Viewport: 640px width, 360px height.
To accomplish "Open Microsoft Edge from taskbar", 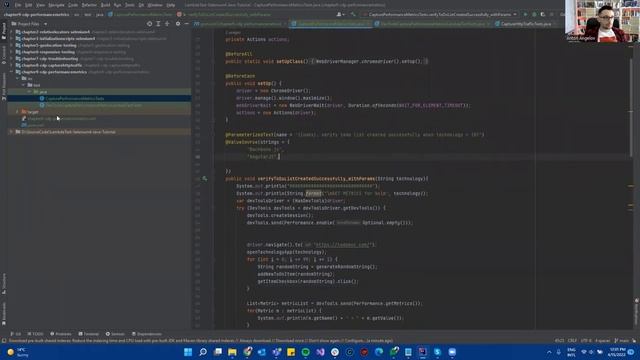I will pyautogui.click(x=379, y=352).
